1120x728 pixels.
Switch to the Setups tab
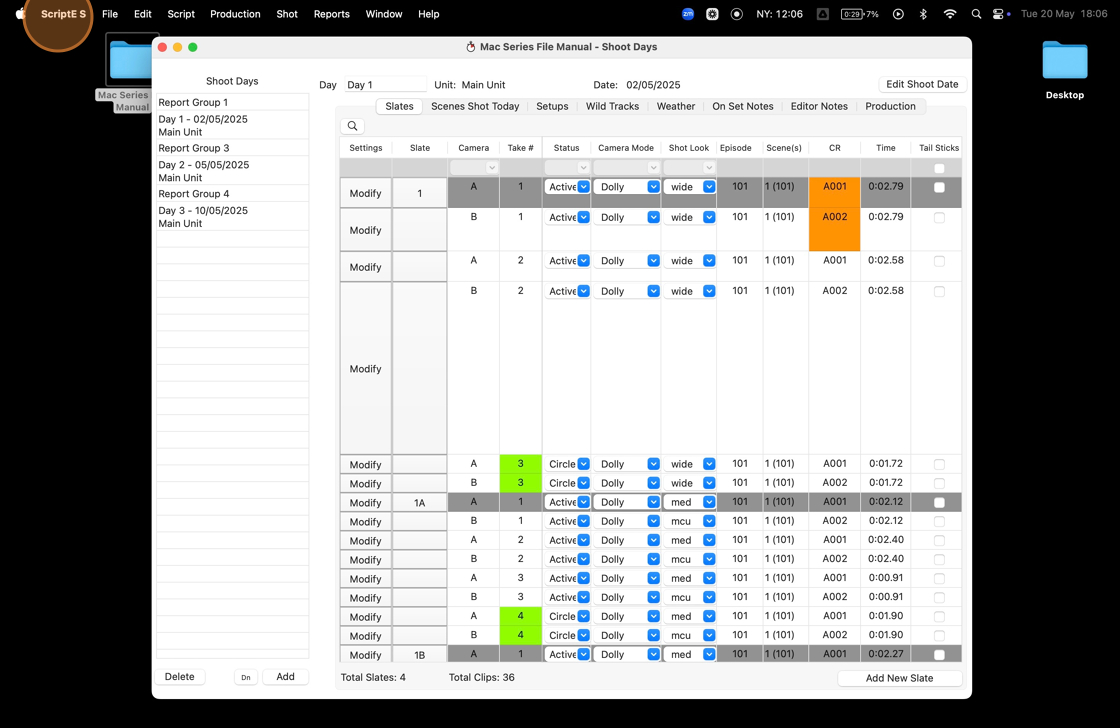552,106
